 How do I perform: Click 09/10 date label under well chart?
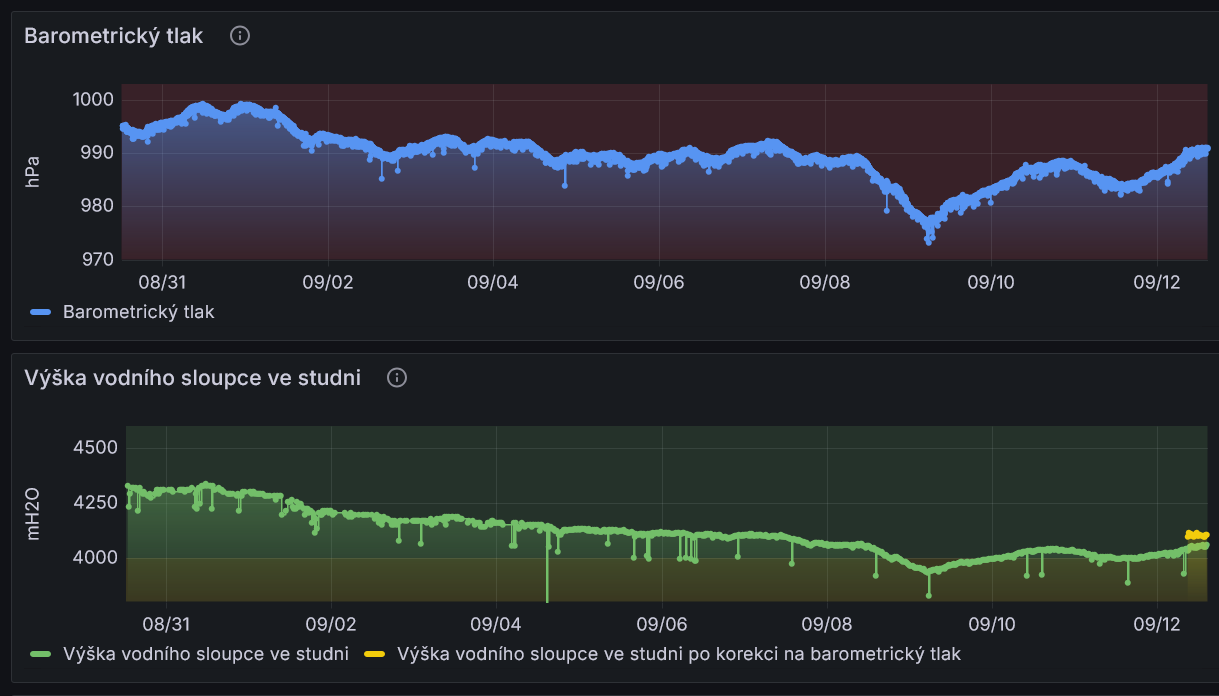pyautogui.click(x=991, y=625)
